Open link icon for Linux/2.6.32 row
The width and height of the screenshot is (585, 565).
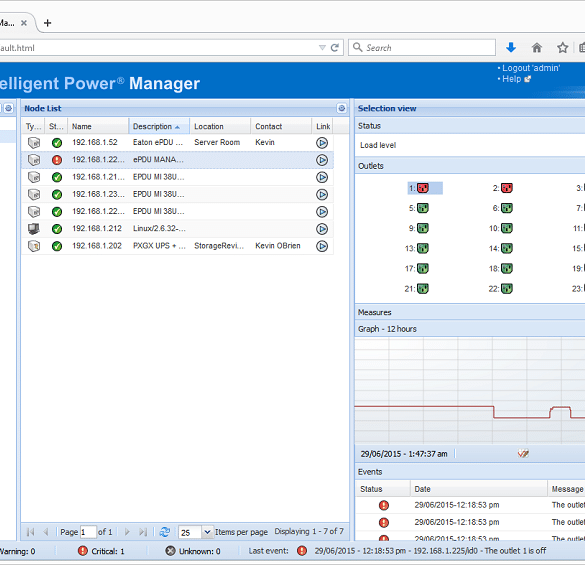322,228
